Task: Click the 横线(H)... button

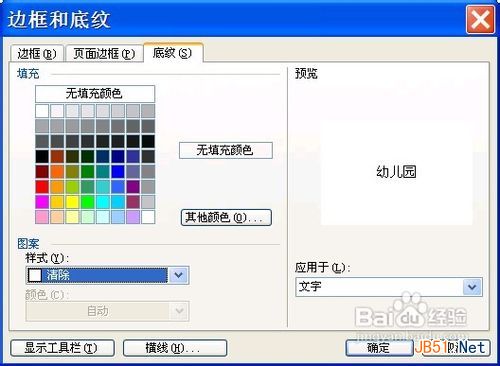Action: [175, 348]
